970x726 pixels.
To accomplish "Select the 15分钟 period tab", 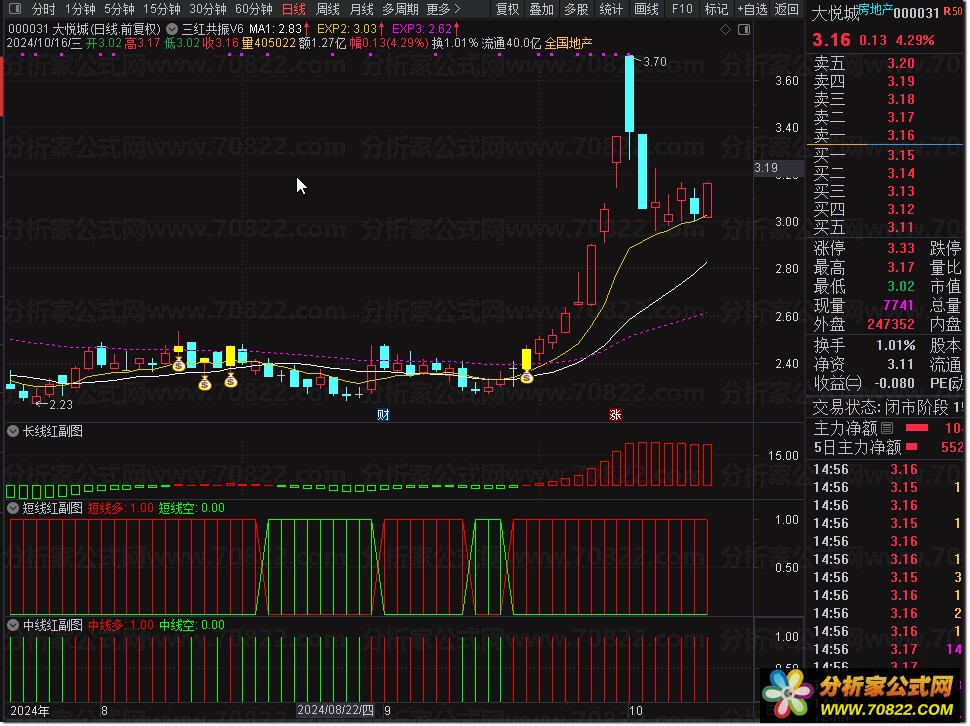I will coord(161,9).
